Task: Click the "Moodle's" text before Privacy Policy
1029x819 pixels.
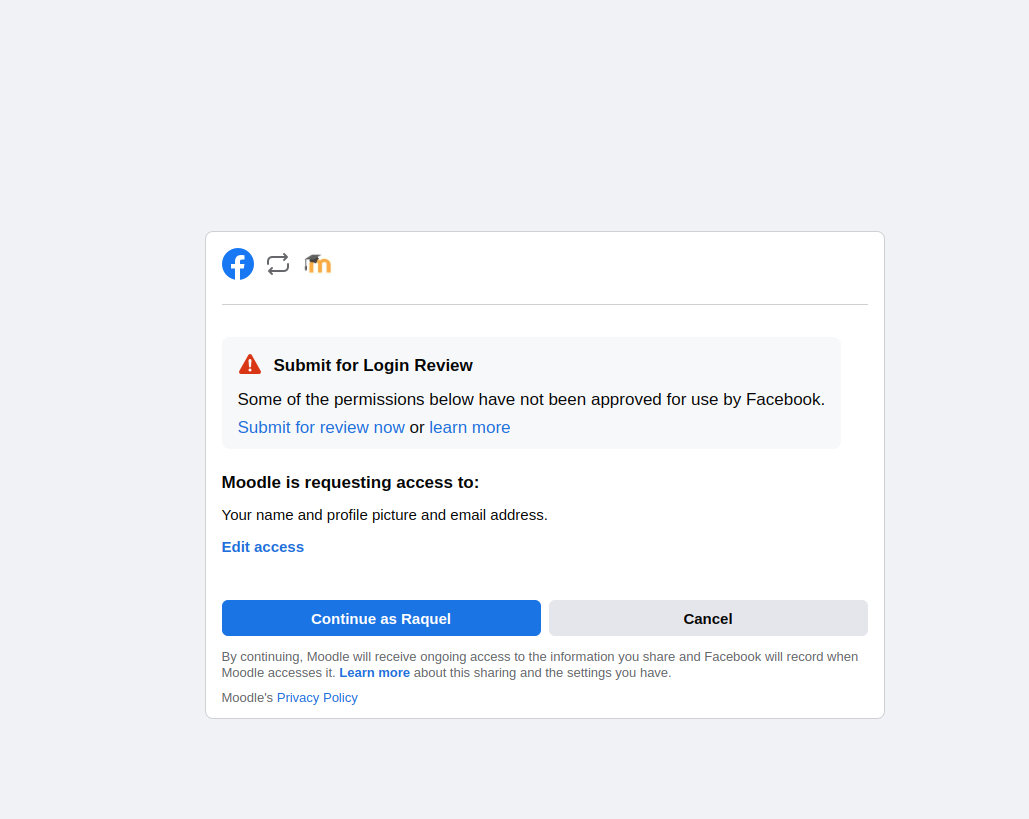Action: (x=247, y=698)
